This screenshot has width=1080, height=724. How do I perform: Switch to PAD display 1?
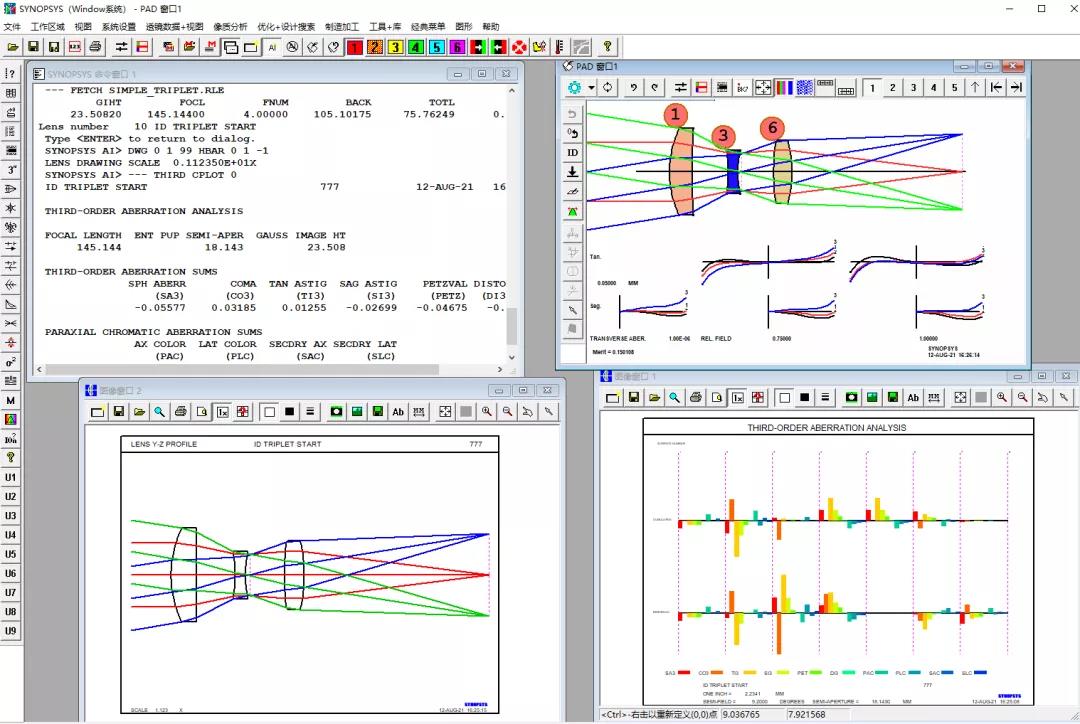(872, 87)
